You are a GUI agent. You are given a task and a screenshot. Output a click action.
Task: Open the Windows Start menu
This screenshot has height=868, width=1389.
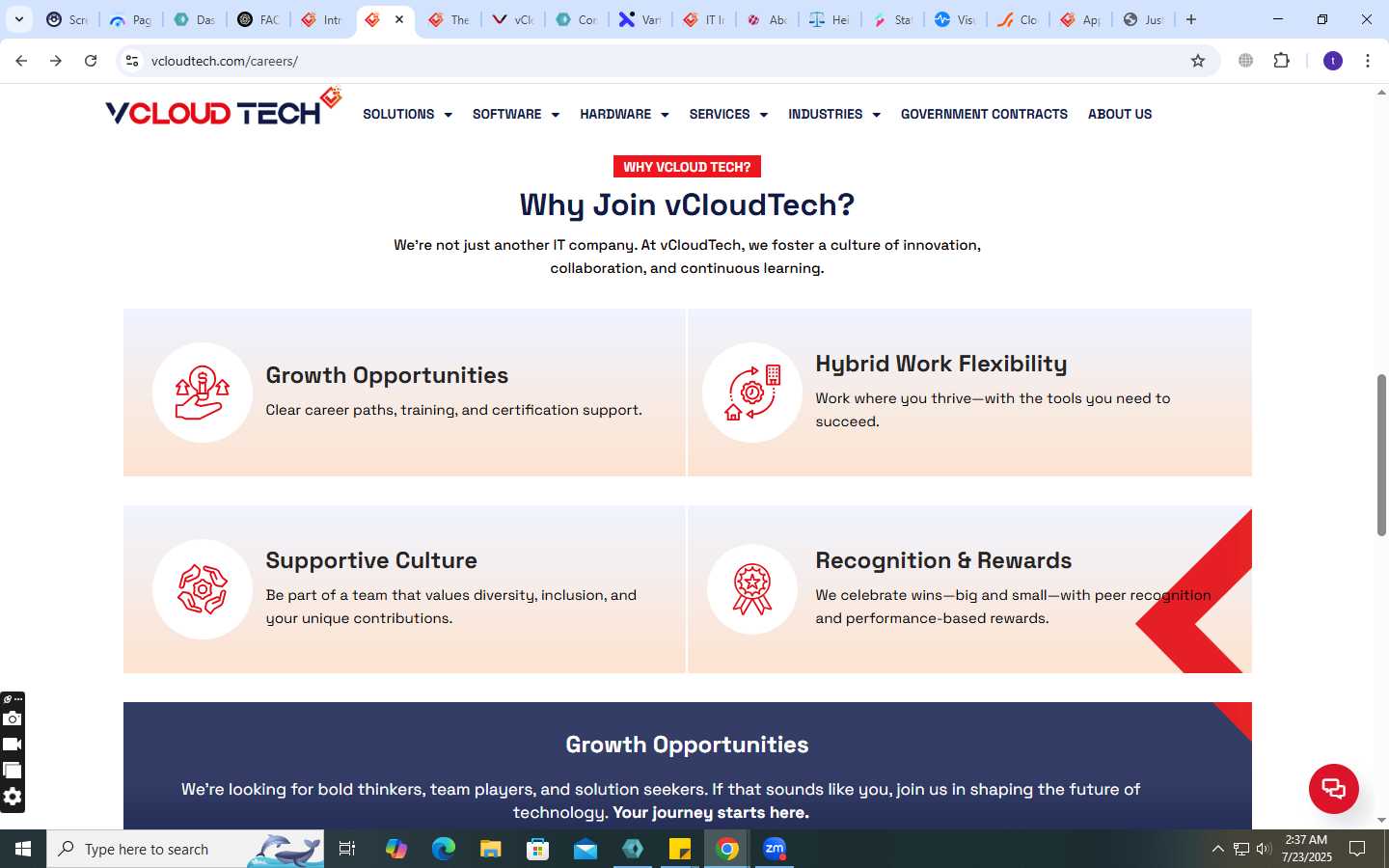click(x=23, y=849)
